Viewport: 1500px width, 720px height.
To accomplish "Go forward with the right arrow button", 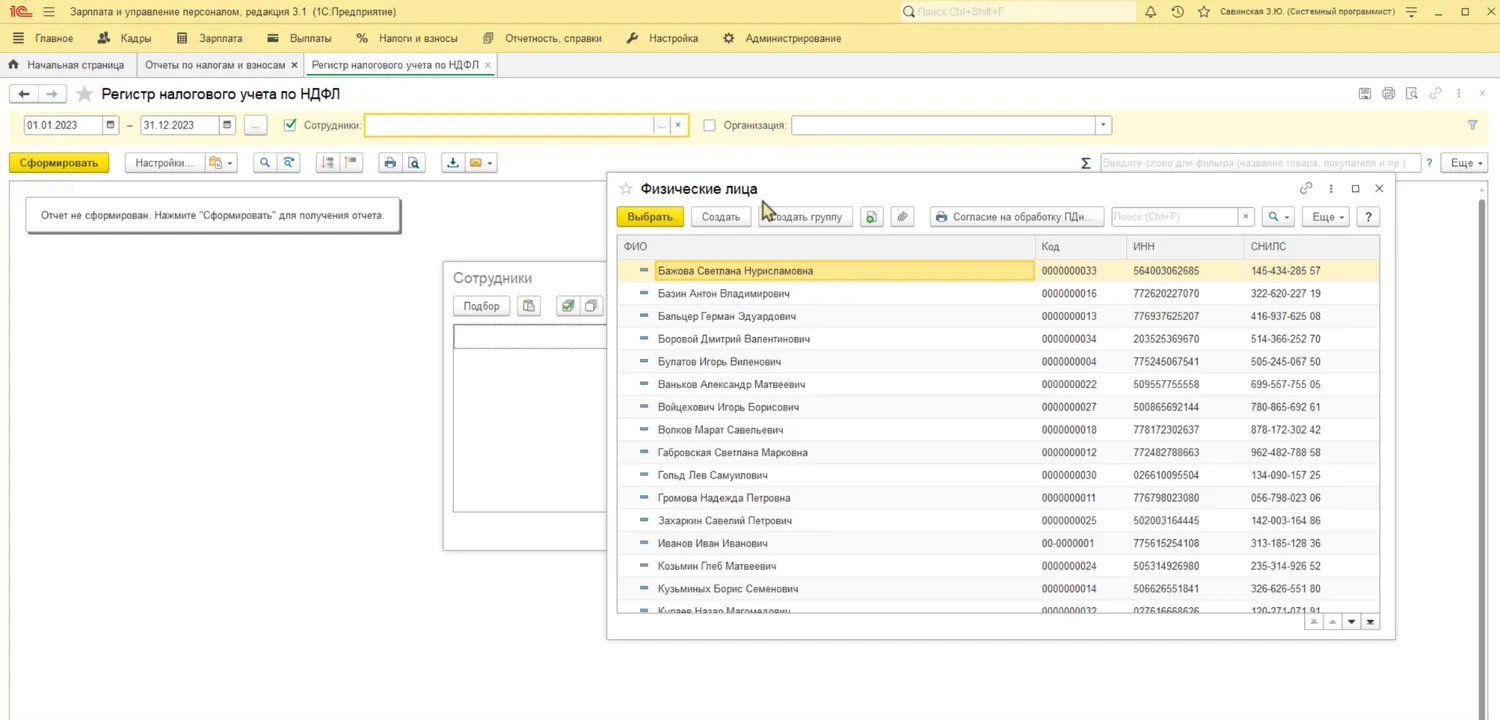I will tap(53, 94).
